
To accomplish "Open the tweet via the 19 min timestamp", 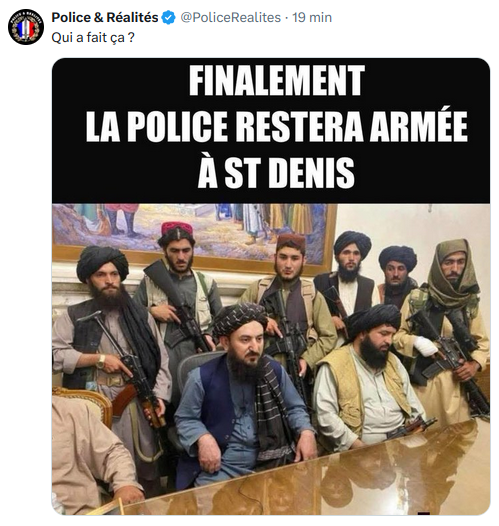I will coord(312,17).
